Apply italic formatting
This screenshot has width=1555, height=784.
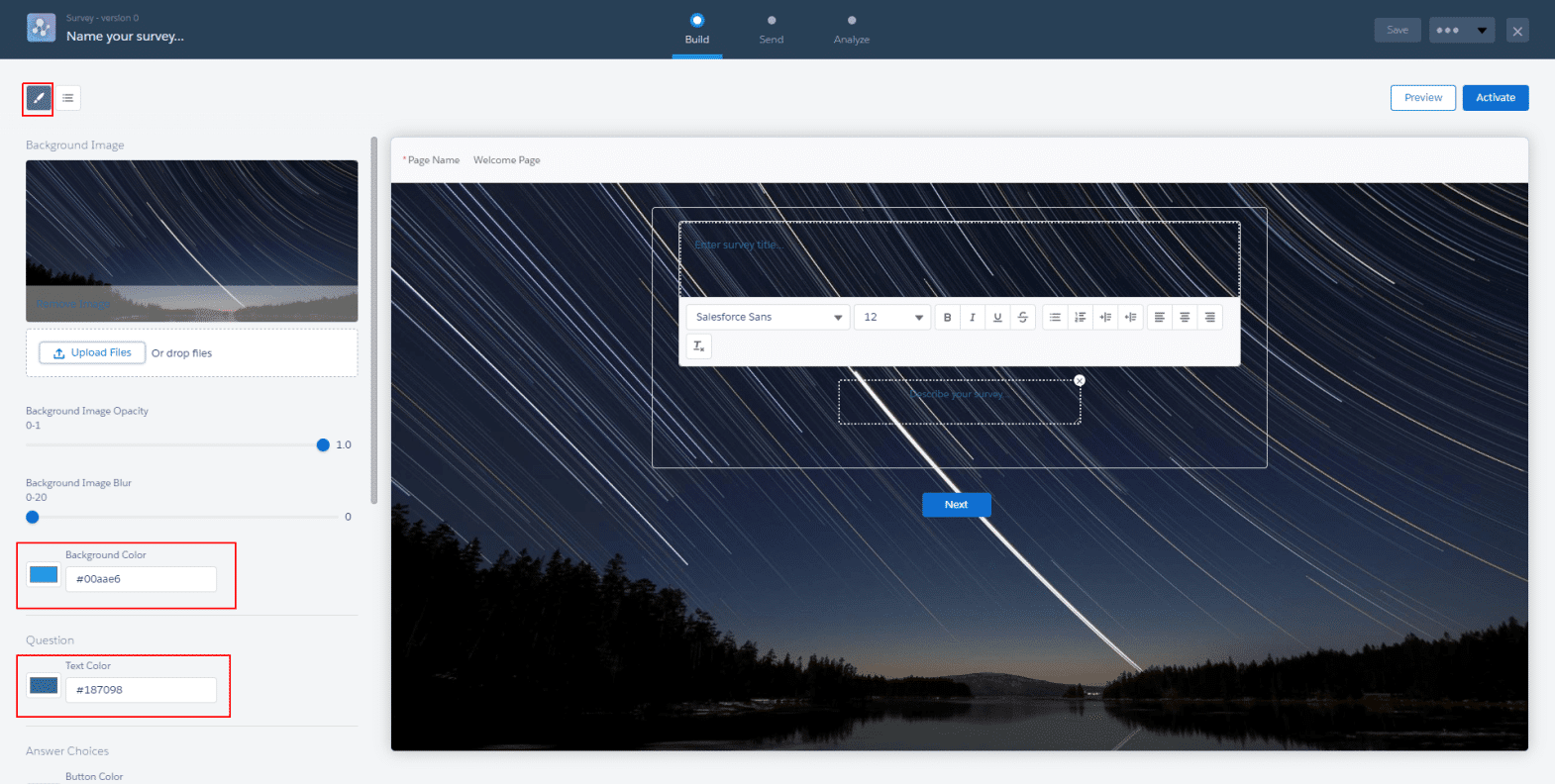tap(973, 318)
